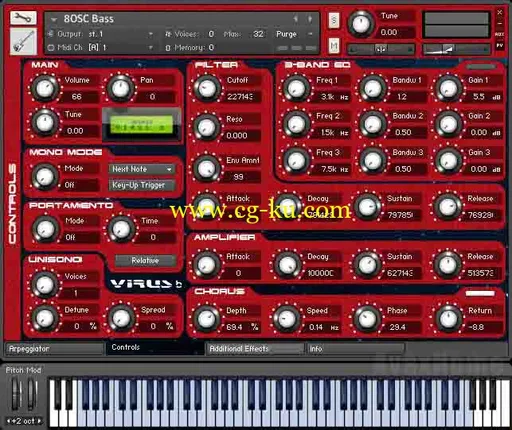Shift keyboard octave up arrow
The image size is (512, 430).
pos(40,421)
